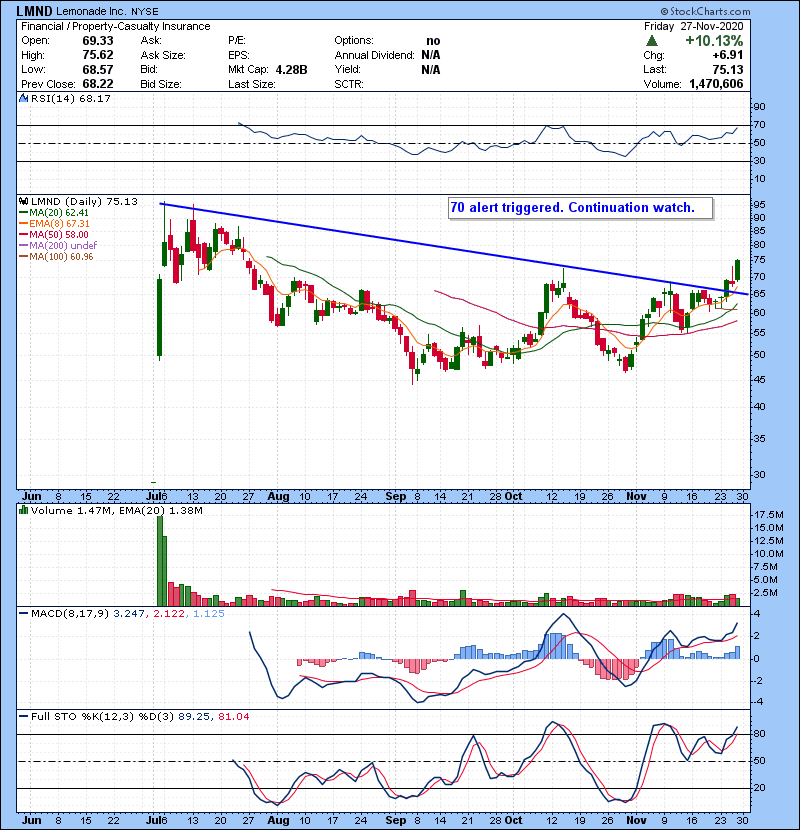Click the MA(50) 58.00 legend entry
This screenshot has width=800, height=830.
pyautogui.click(x=59, y=234)
